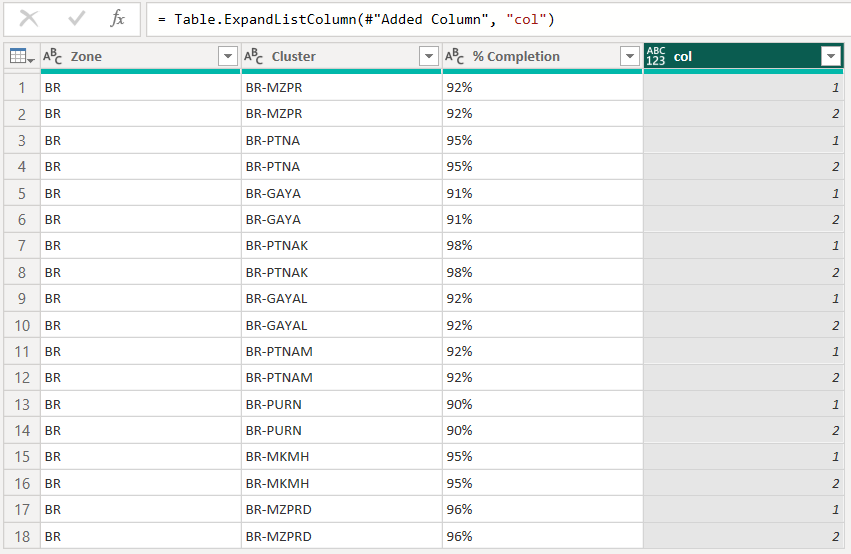Screen dimensions: 851x554
Task: Click BR-GAYA cell in row 6
Action: pyautogui.click(x=342, y=219)
